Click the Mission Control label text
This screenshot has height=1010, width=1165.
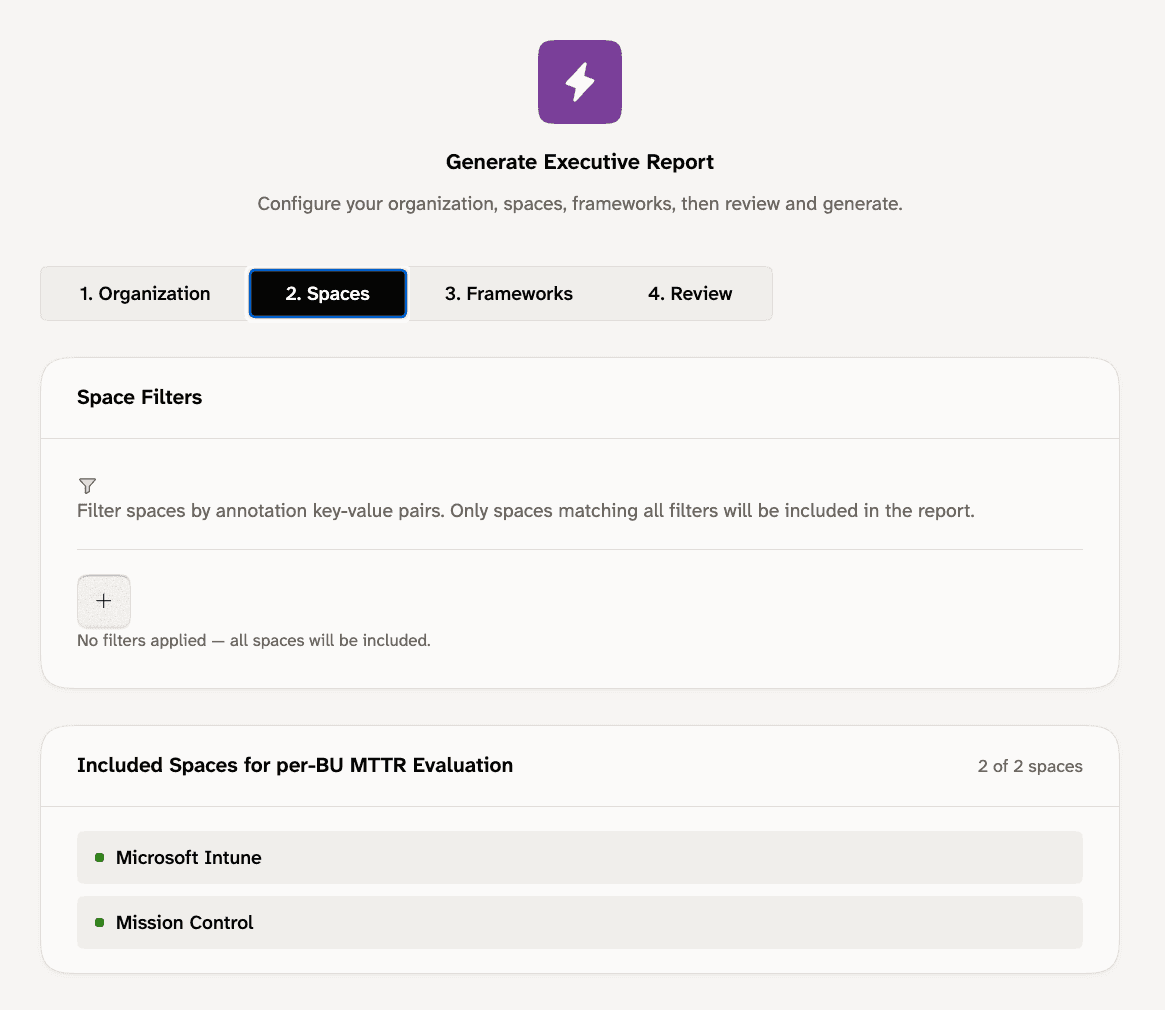184,922
